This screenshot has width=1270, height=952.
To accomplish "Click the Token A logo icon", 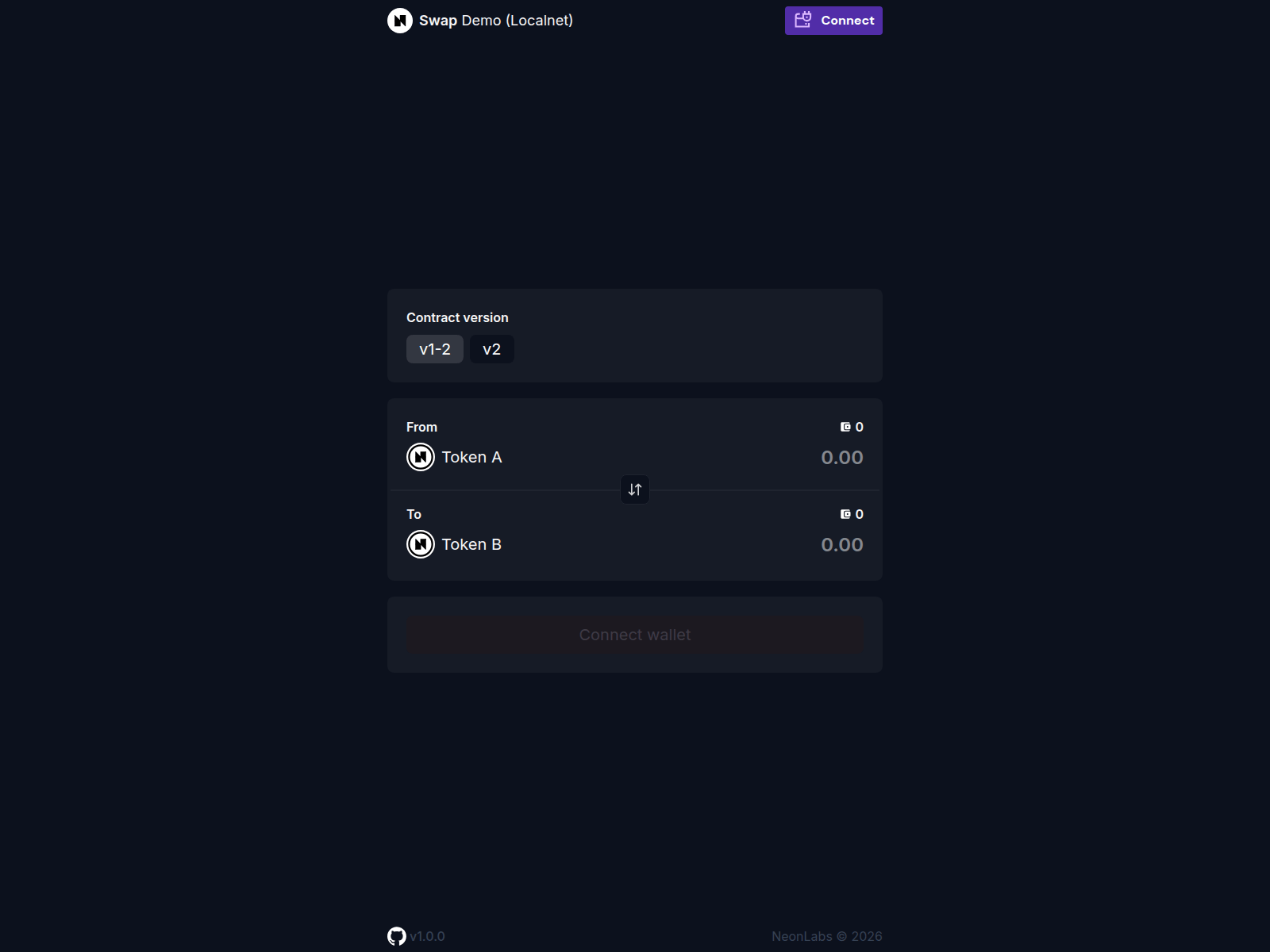I will click(x=421, y=457).
